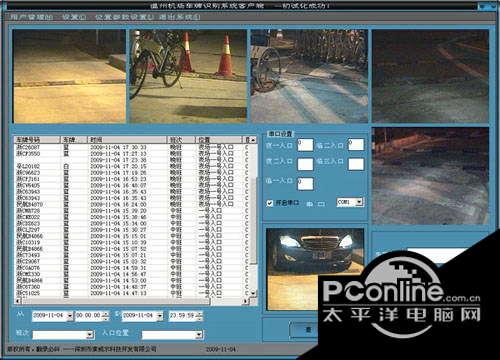Open the 用户管理 menu
Screen dimensions: 500x360
point(32,16)
